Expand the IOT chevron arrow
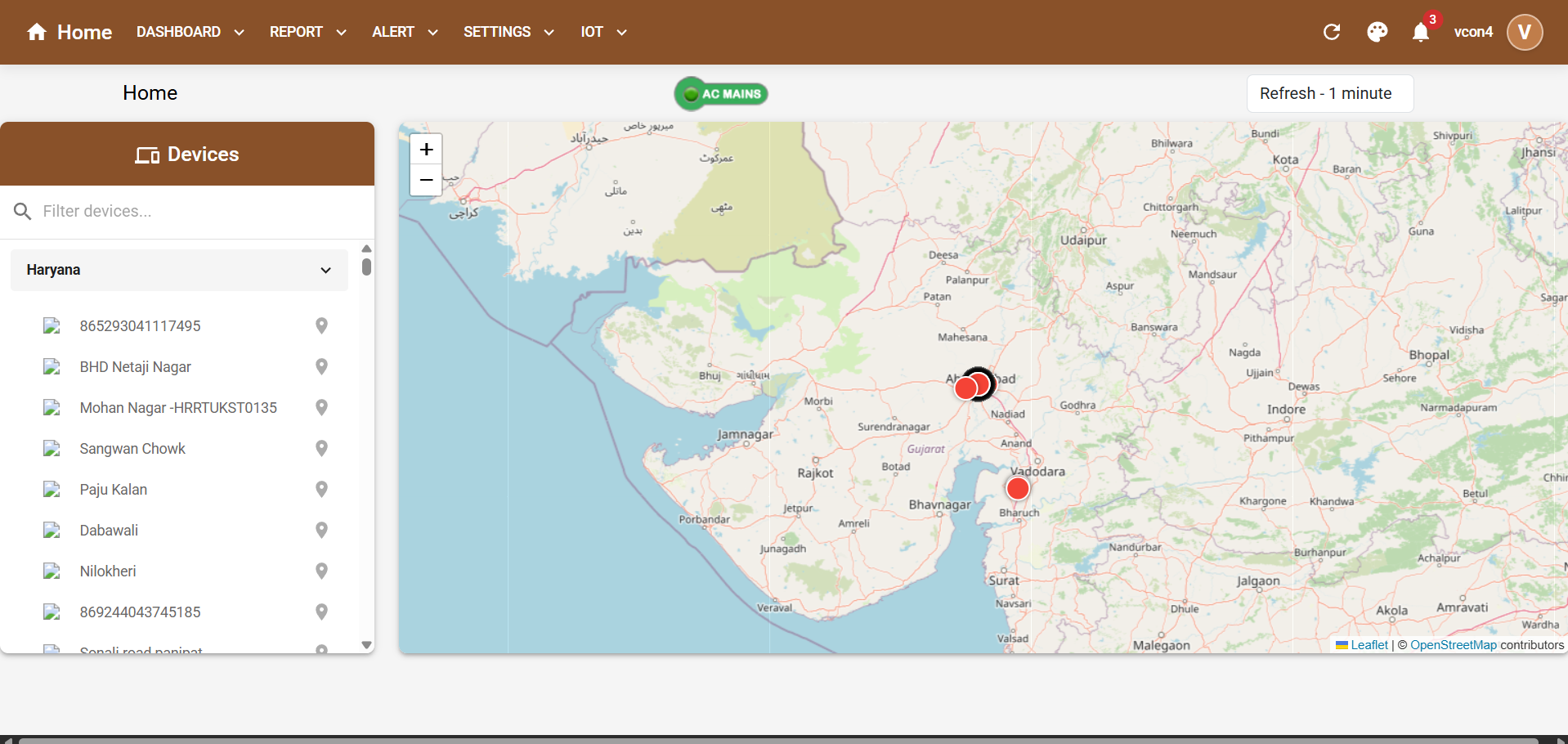Image resolution: width=1568 pixels, height=744 pixels. pos(621,33)
